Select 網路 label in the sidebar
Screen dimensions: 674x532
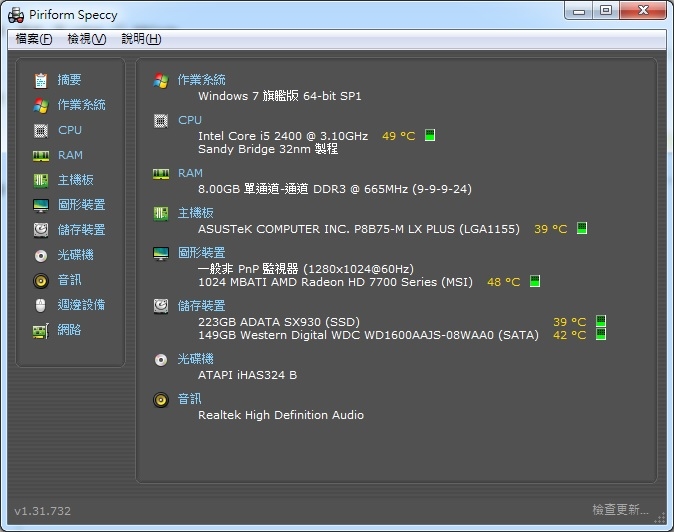(x=69, y=330)
